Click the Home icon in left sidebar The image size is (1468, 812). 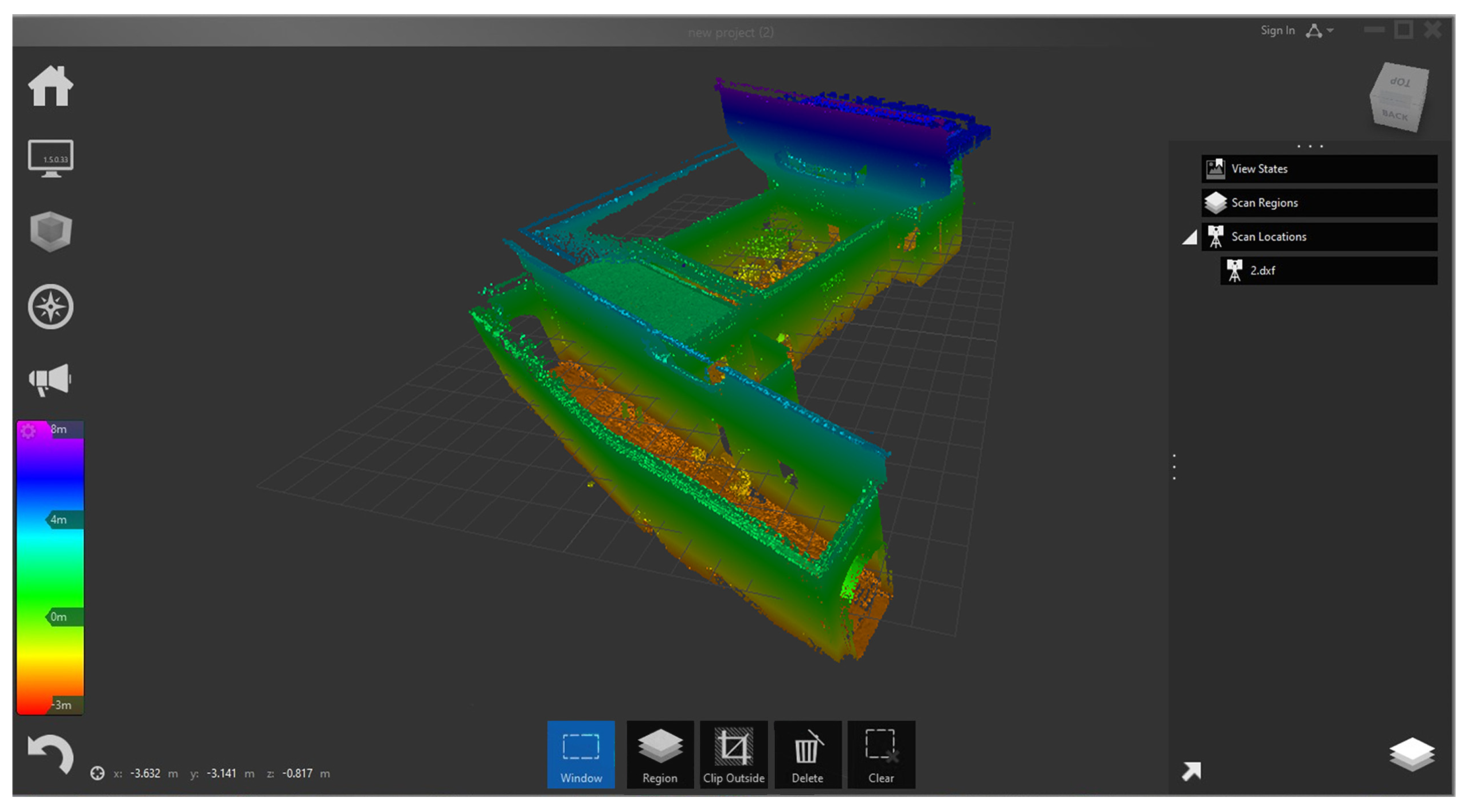50,86
